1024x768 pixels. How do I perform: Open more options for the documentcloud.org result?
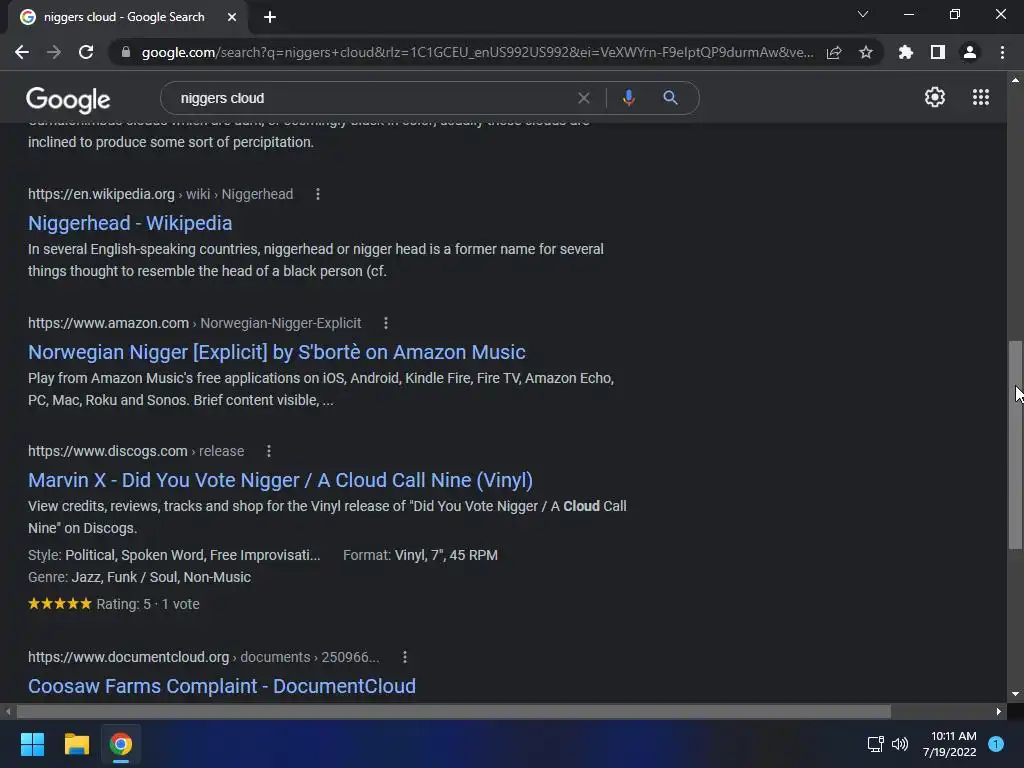pos(405,657)
